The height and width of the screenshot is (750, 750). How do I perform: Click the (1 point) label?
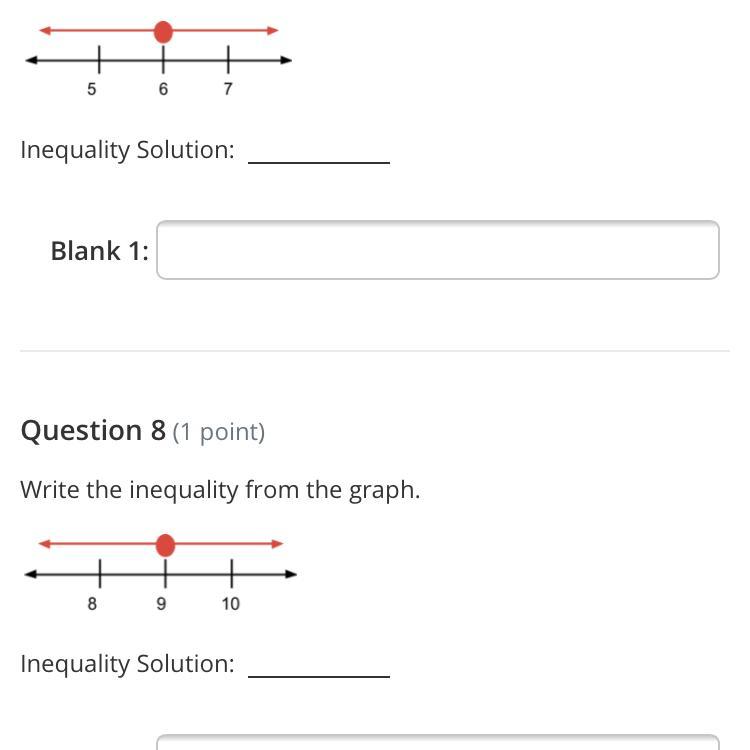click(x=219, y=432)
